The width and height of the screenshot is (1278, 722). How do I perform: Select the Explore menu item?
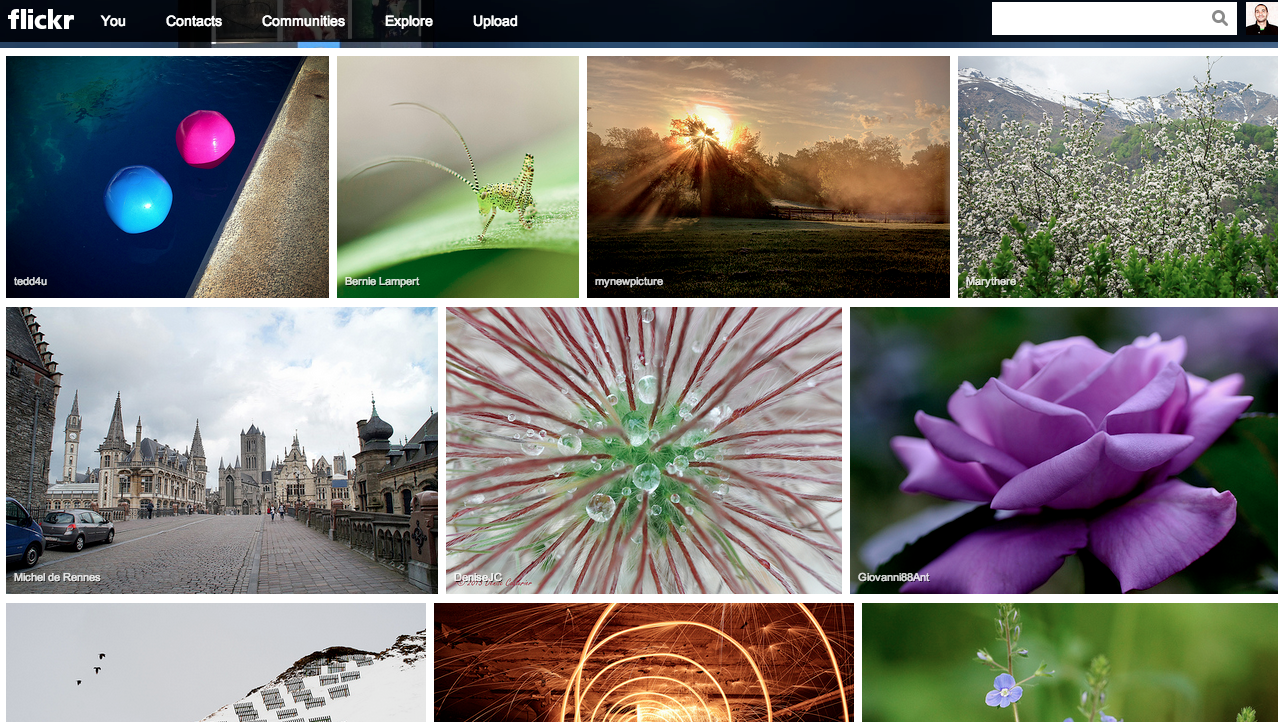pos(408,21)
